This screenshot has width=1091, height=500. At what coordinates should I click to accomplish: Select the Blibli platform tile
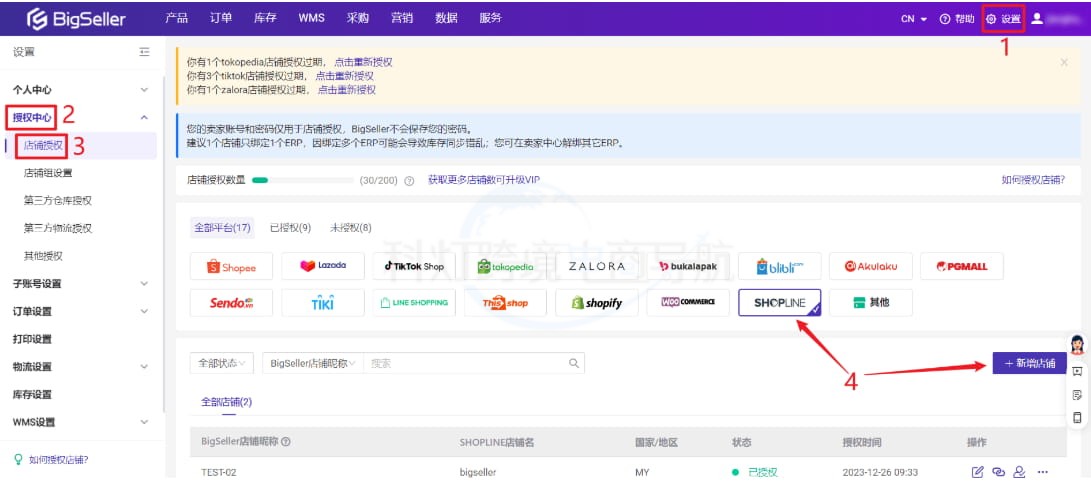779,266
